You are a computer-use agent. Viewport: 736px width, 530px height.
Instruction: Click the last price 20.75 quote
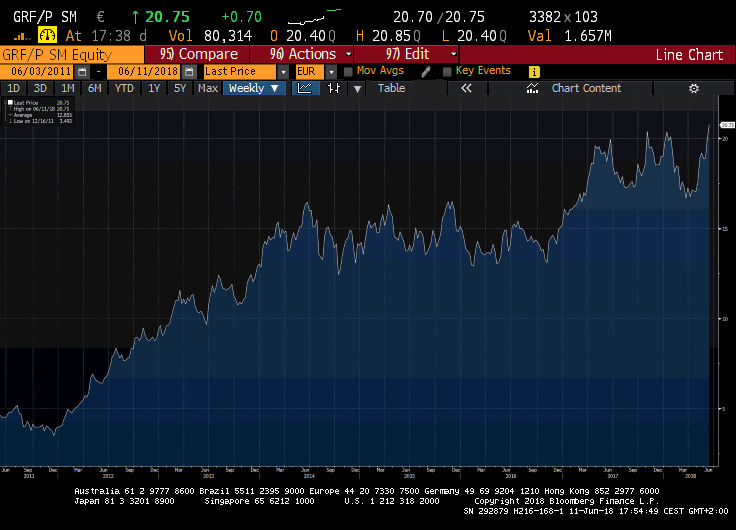coord(167,17)
